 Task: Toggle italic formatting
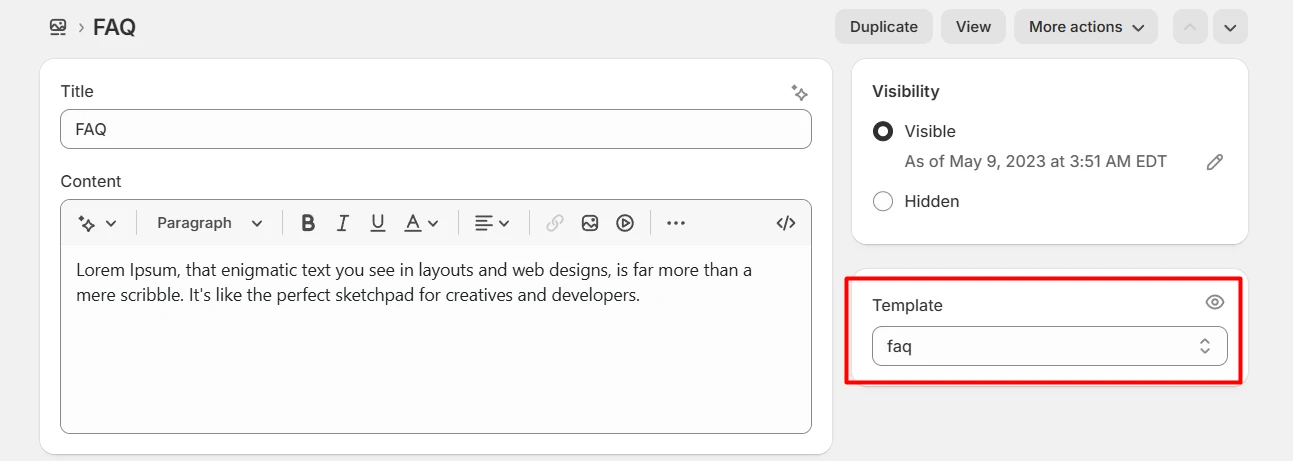(x=343, y=223)
